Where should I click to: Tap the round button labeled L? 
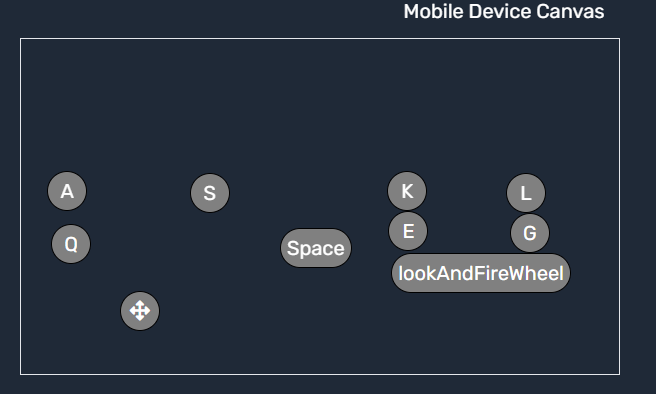tap(526, 193)
